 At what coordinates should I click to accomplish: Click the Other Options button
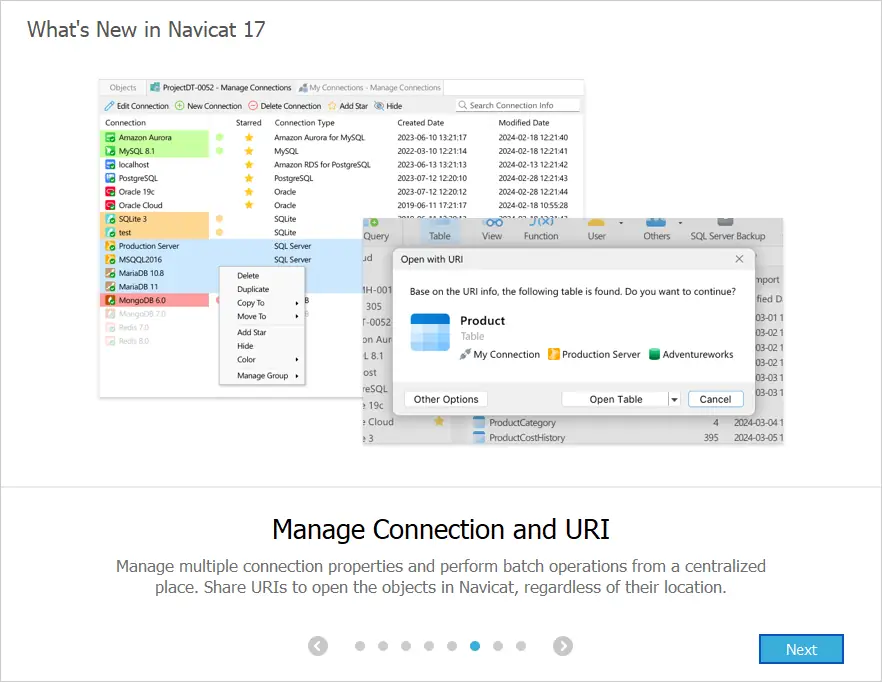click(446, 399)
